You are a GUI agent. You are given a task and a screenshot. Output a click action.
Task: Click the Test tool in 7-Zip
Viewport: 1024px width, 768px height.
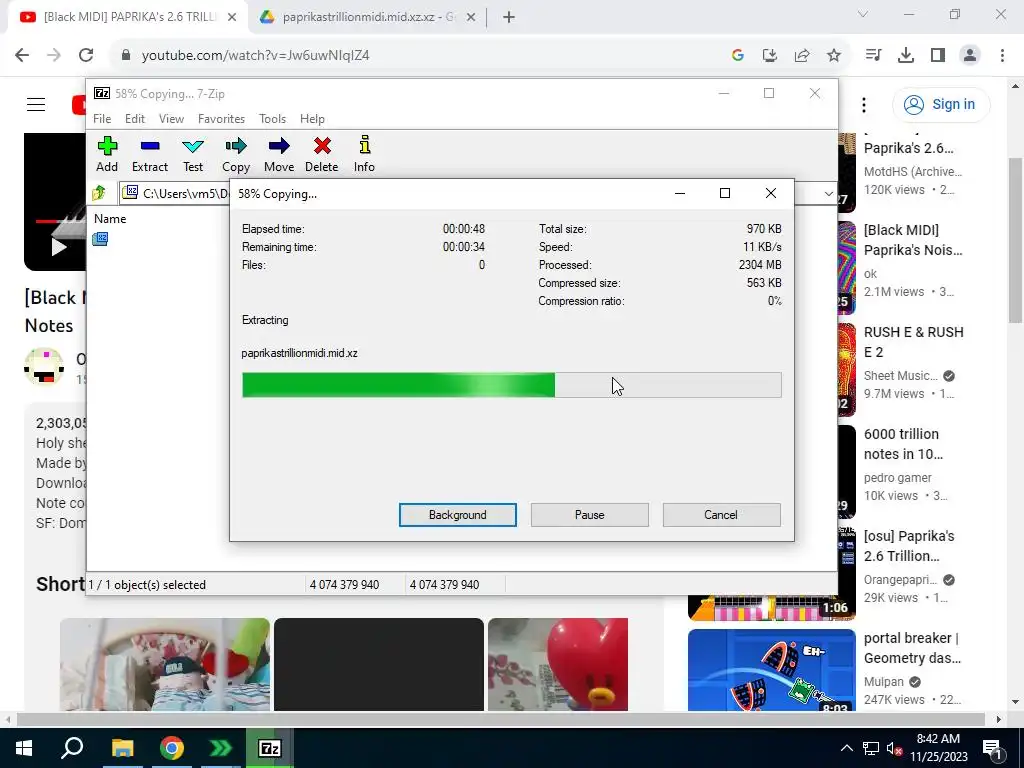point(193,155)
